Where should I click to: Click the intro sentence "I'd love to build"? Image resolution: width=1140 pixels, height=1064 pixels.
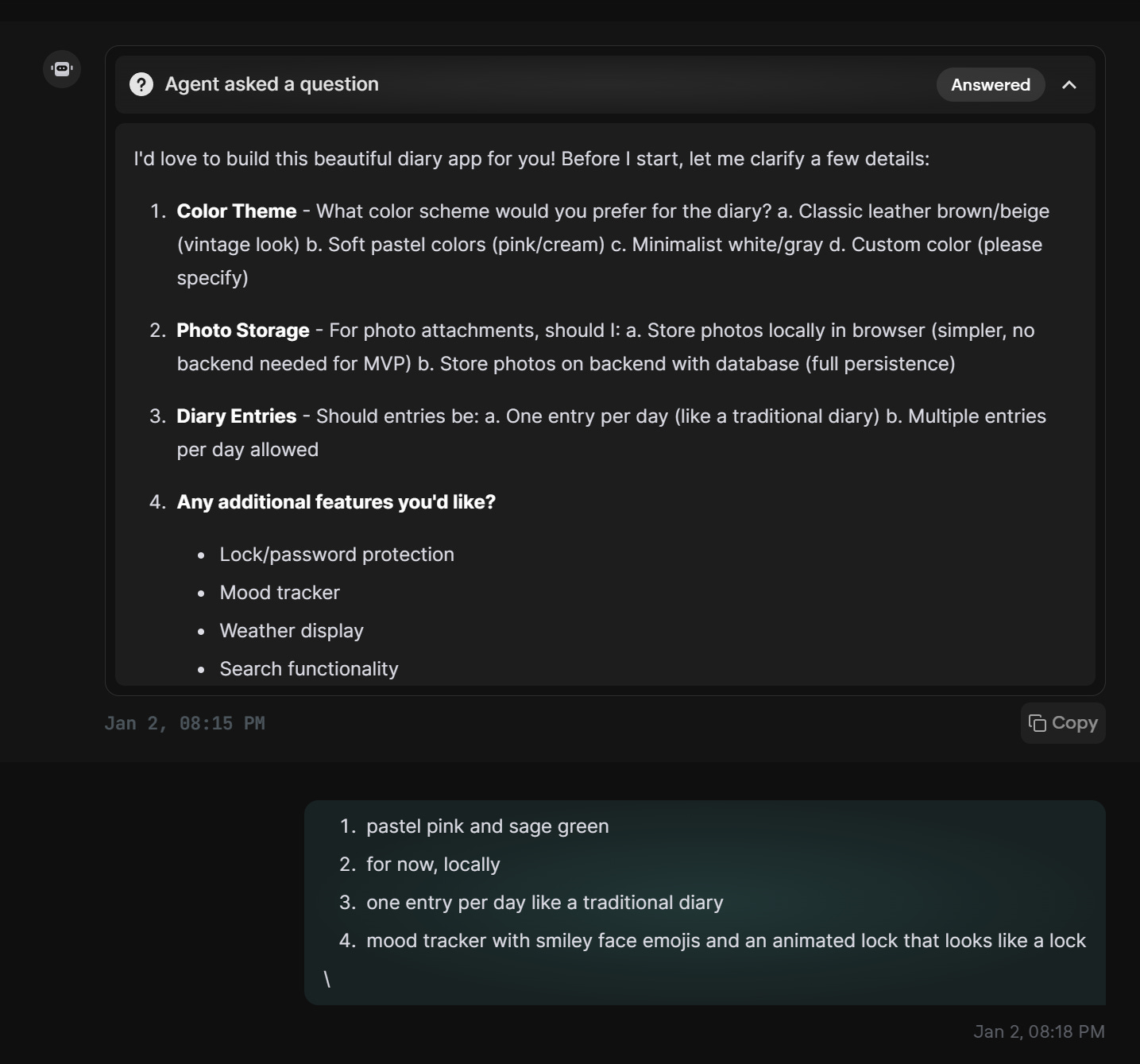pos(531,159)
